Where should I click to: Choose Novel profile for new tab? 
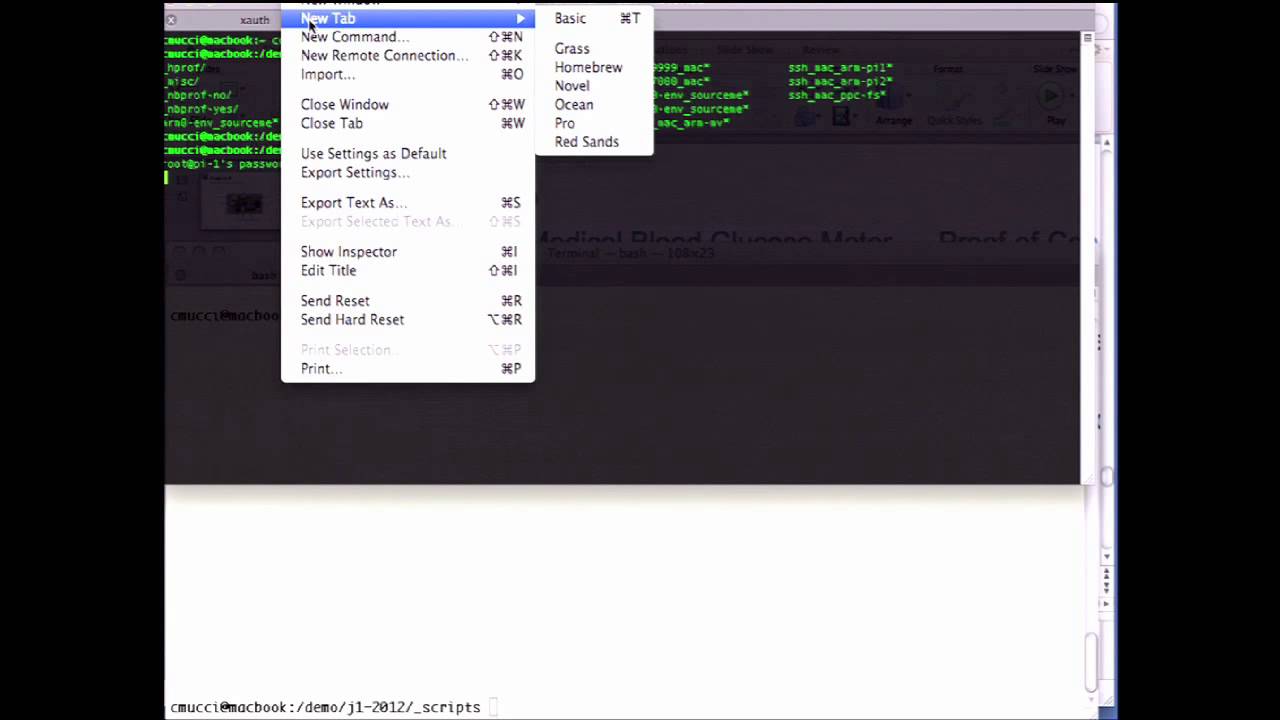(595, 86)
